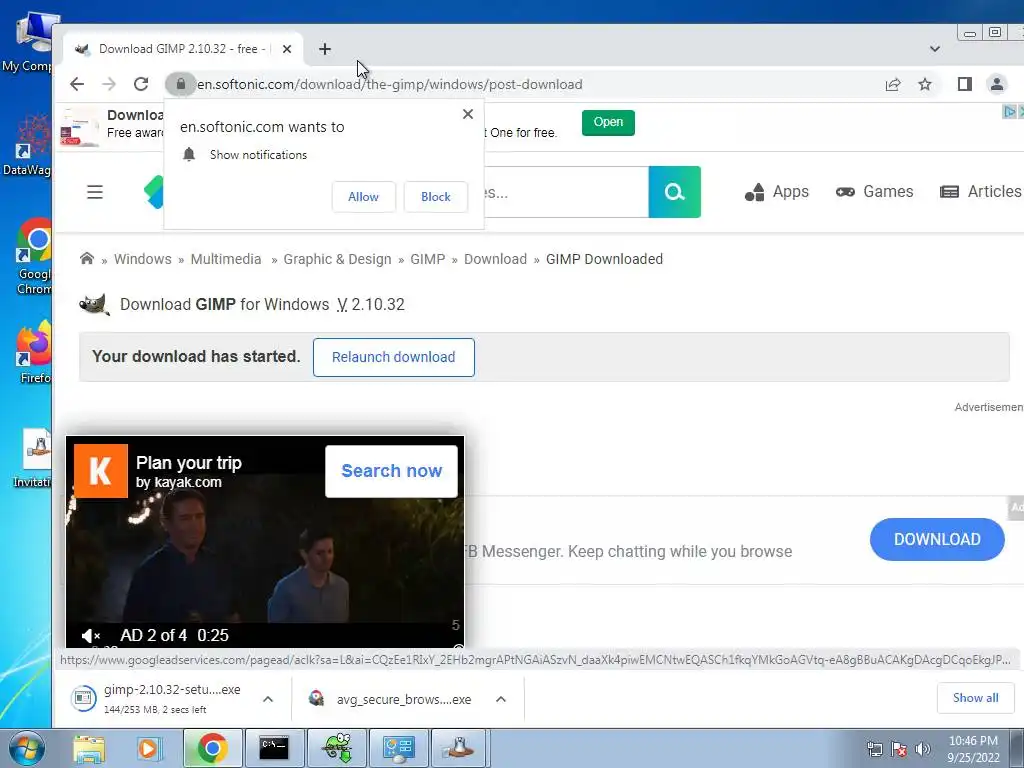Open the Articles section
The height and width of the screenshot is (768, 1024).
980,192
